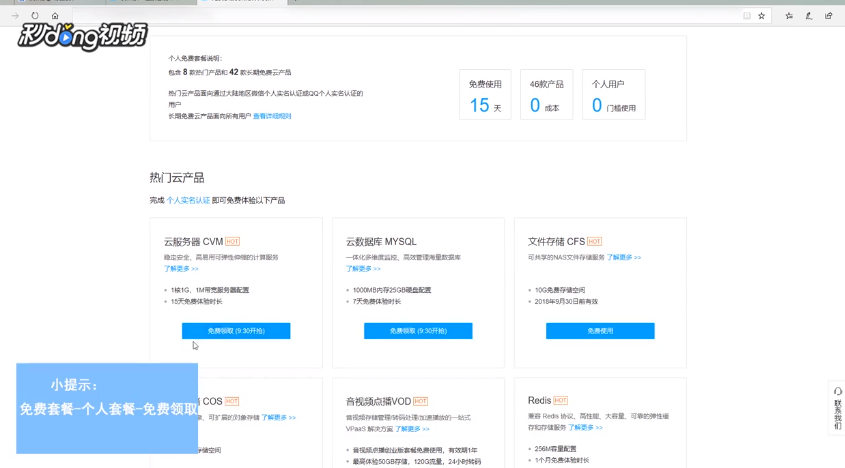Viewport: 845px width, 468px height.
Task: Click the HOT badge beside CFS
Action: (594, 242)
